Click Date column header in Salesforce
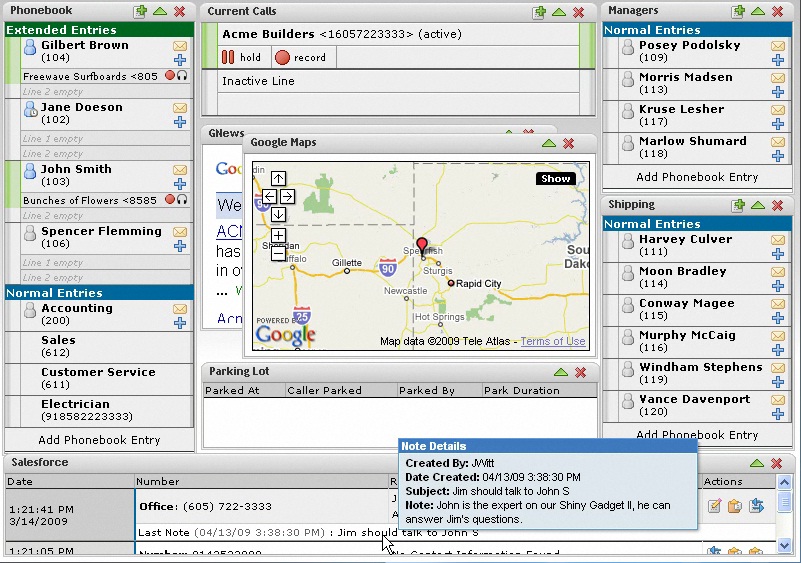 click(70, 481)
